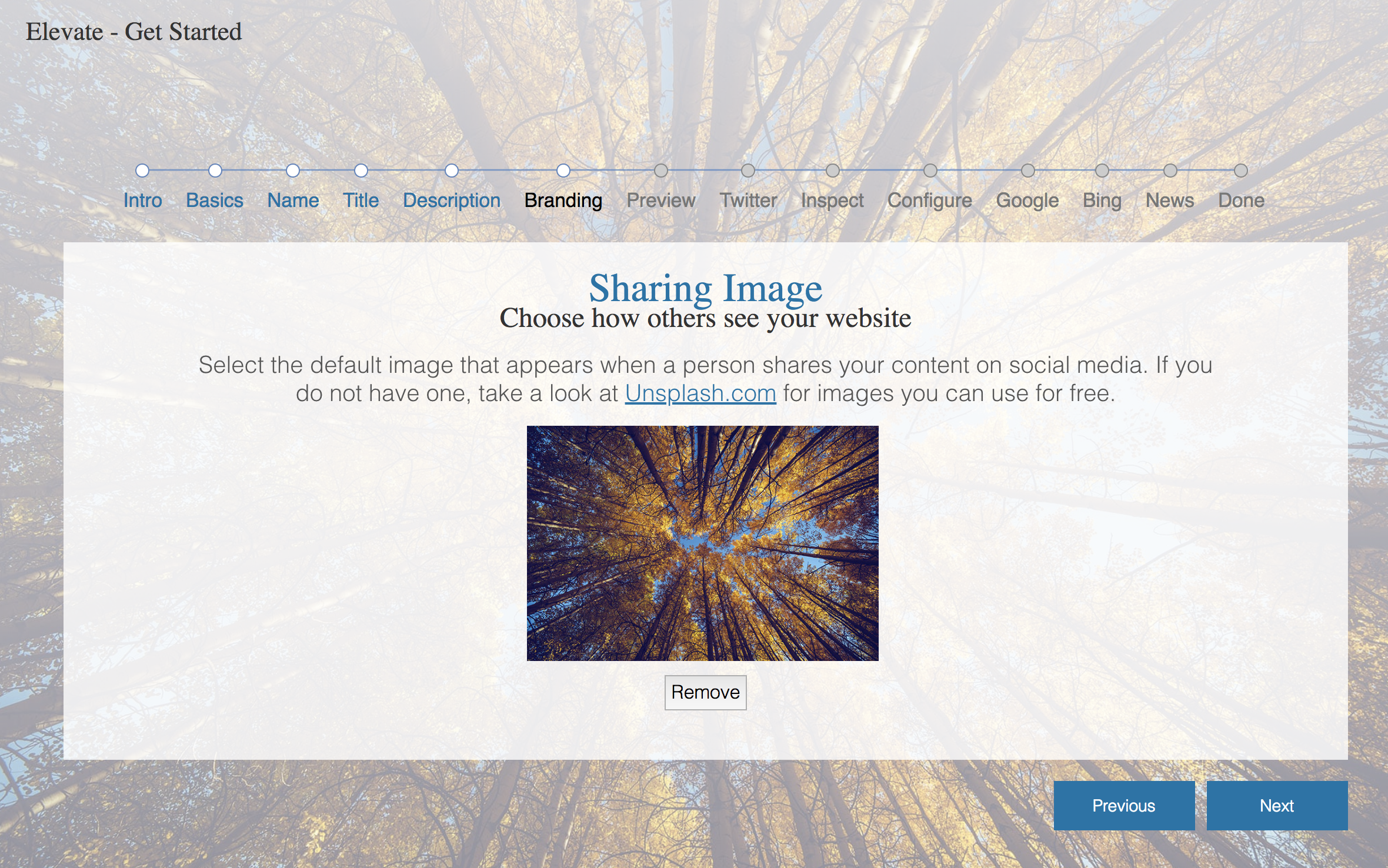Select the Twitter step label
This screenshot has width=1388, height=868.
(748, 201)
